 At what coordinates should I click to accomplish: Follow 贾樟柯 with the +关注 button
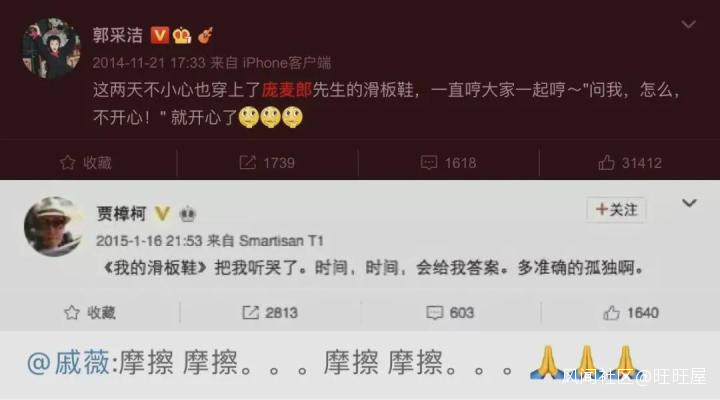click(x=616, y=210)
